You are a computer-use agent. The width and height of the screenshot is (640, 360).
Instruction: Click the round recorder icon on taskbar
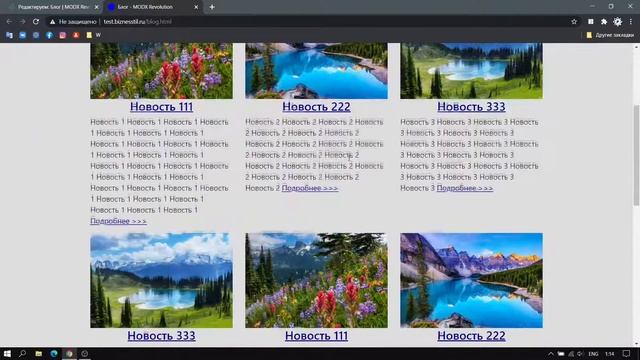(x=84, y=353)
